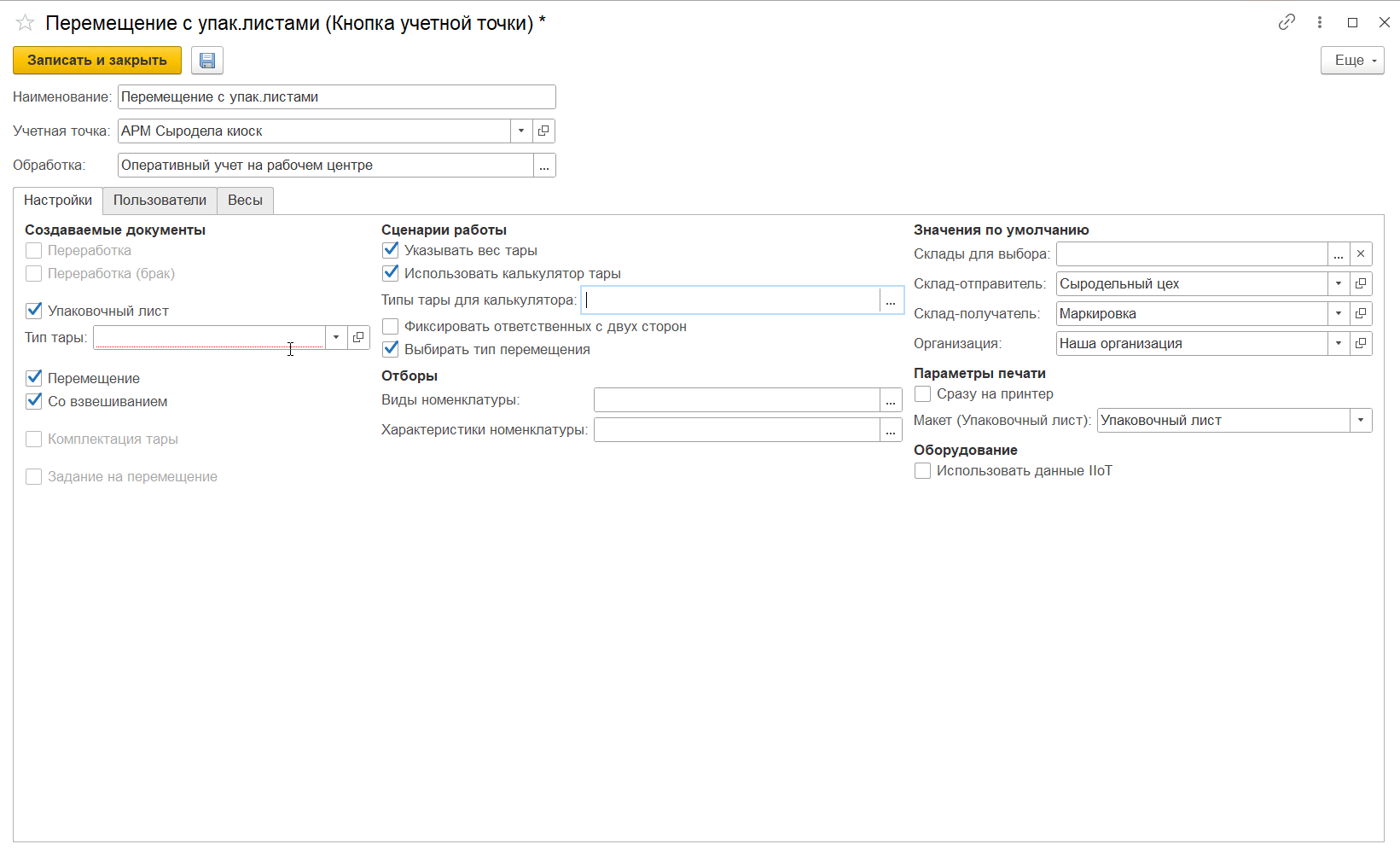The height and width of the screenshot is (850, 1400).
Task: Open selection for Обработка via ellipsis button
Action: coord(544,166)
